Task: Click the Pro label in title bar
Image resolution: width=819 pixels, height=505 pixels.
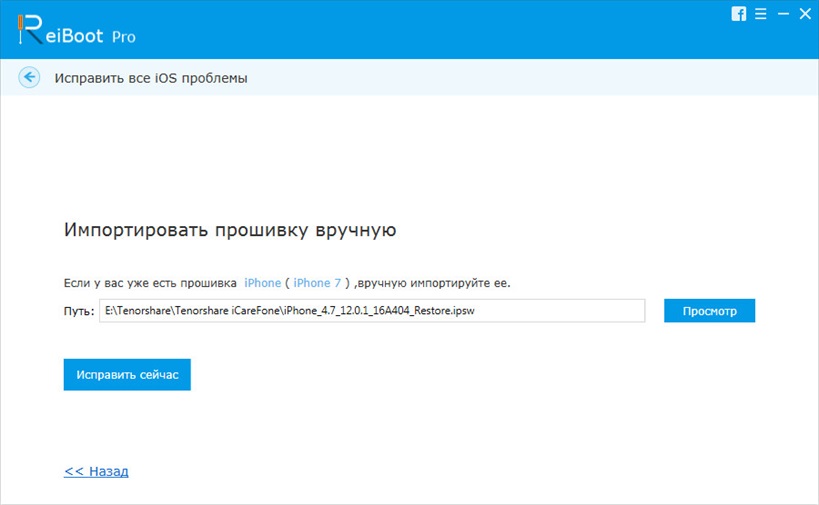Action: [124, 37]
